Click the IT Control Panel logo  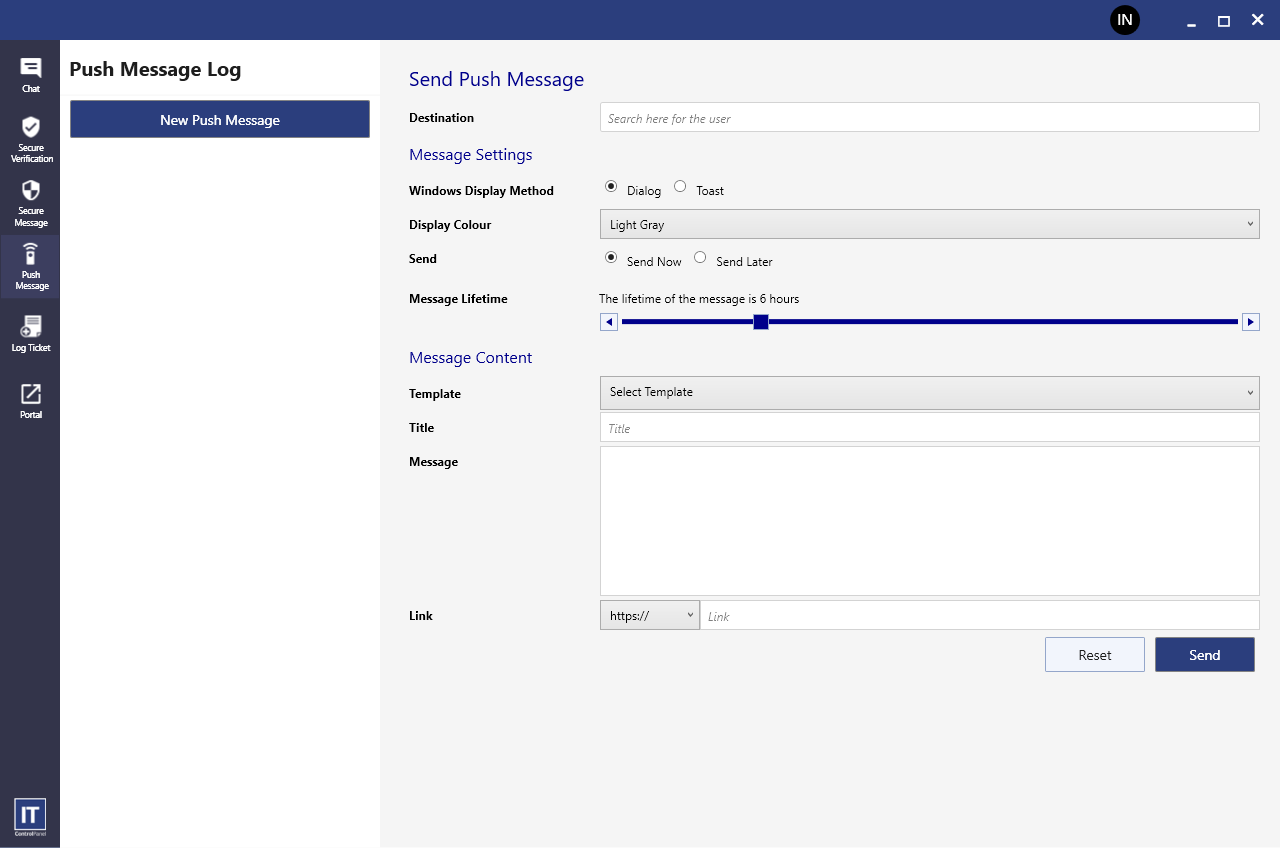click(x=30, y=816)
